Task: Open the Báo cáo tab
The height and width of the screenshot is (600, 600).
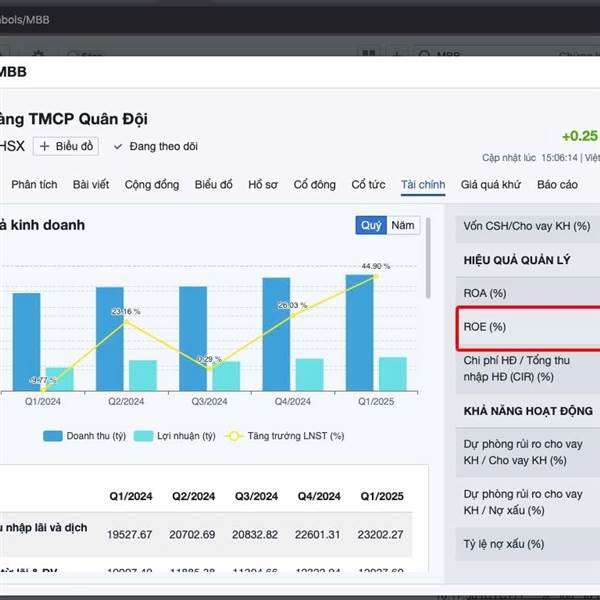Action: pos(557,184)
